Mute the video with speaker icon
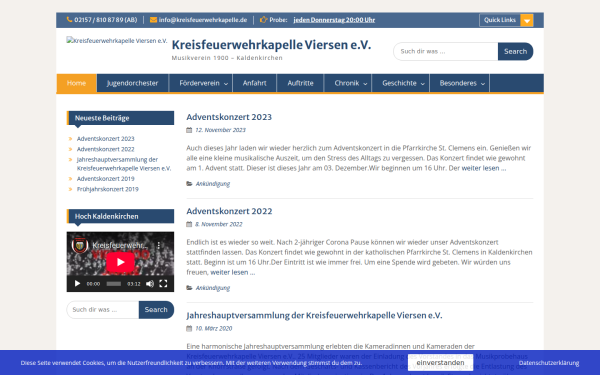 click(150, 284)
